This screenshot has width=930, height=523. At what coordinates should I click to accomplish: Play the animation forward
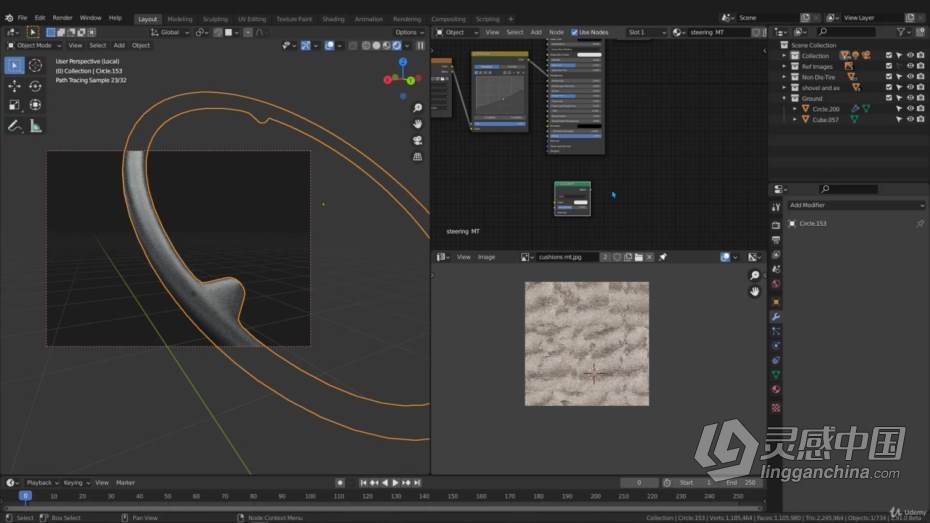click(x=396, y=483)
